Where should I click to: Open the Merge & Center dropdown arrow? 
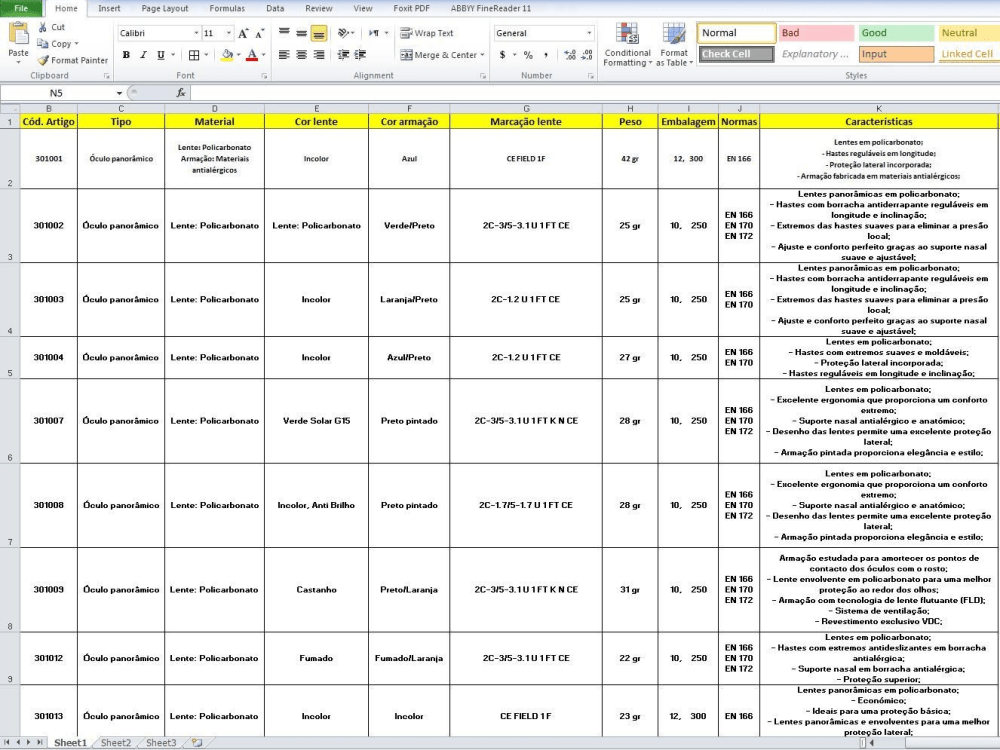pos(483,55)
